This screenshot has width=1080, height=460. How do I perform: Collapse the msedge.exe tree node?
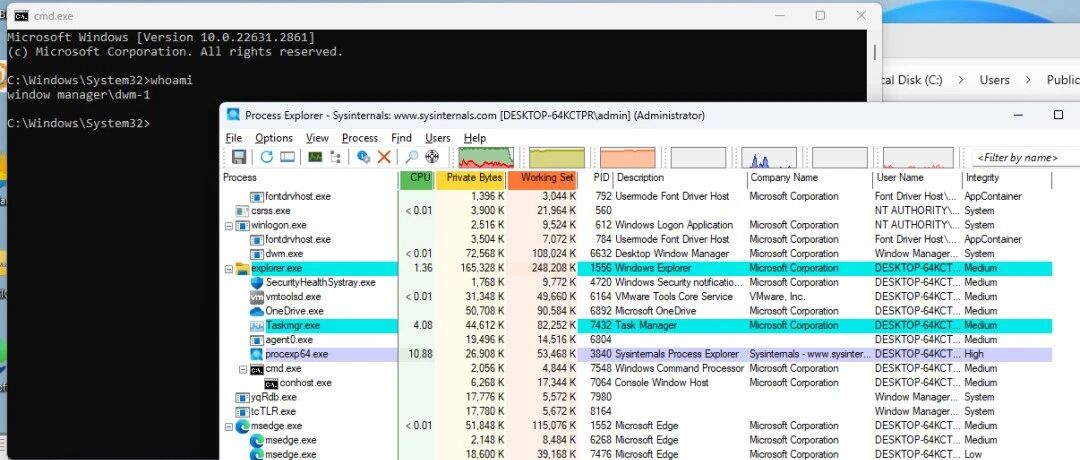click(229, 426)
